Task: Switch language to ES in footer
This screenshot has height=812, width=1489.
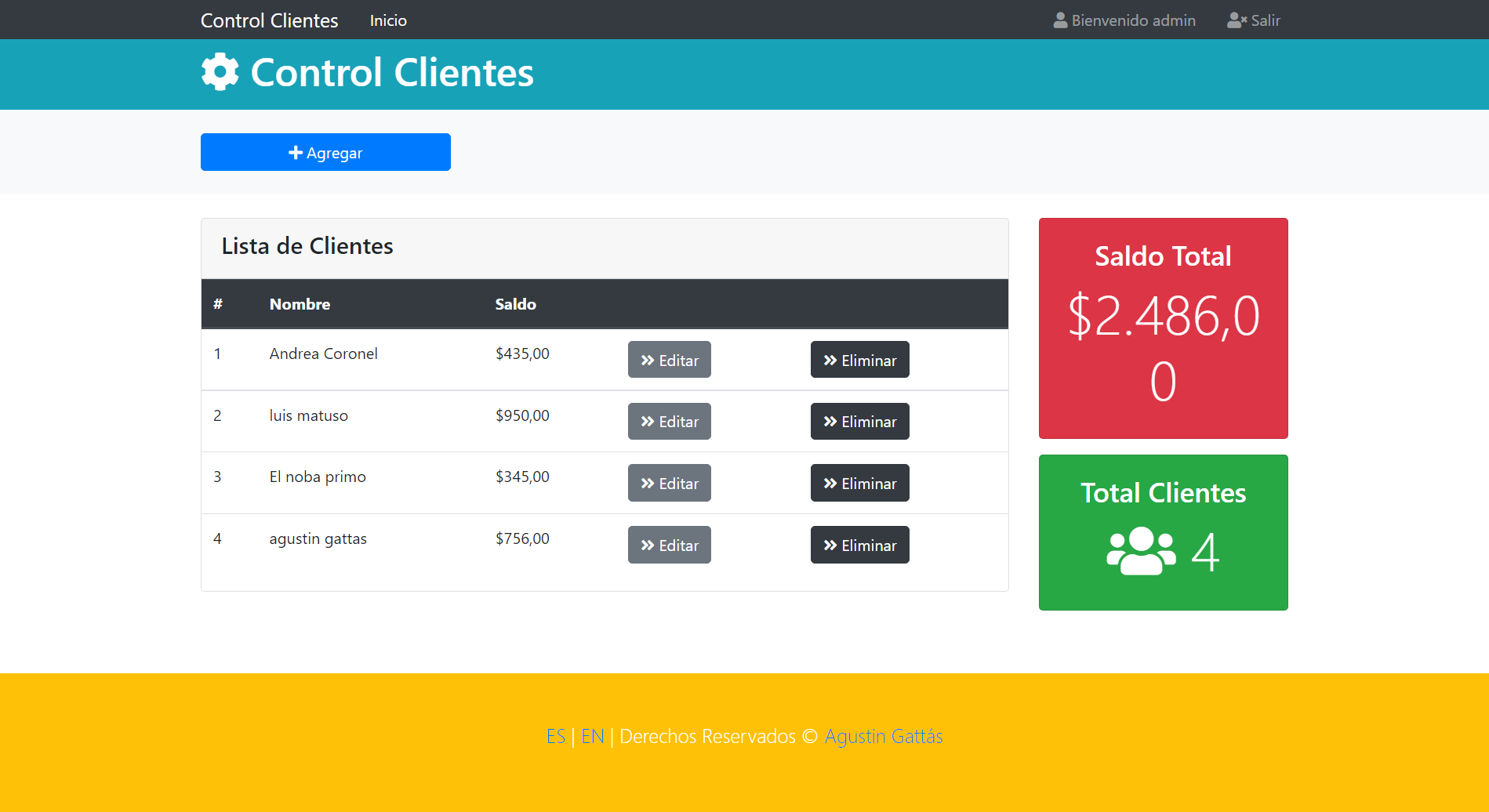Action: click(x=556, y=737)
